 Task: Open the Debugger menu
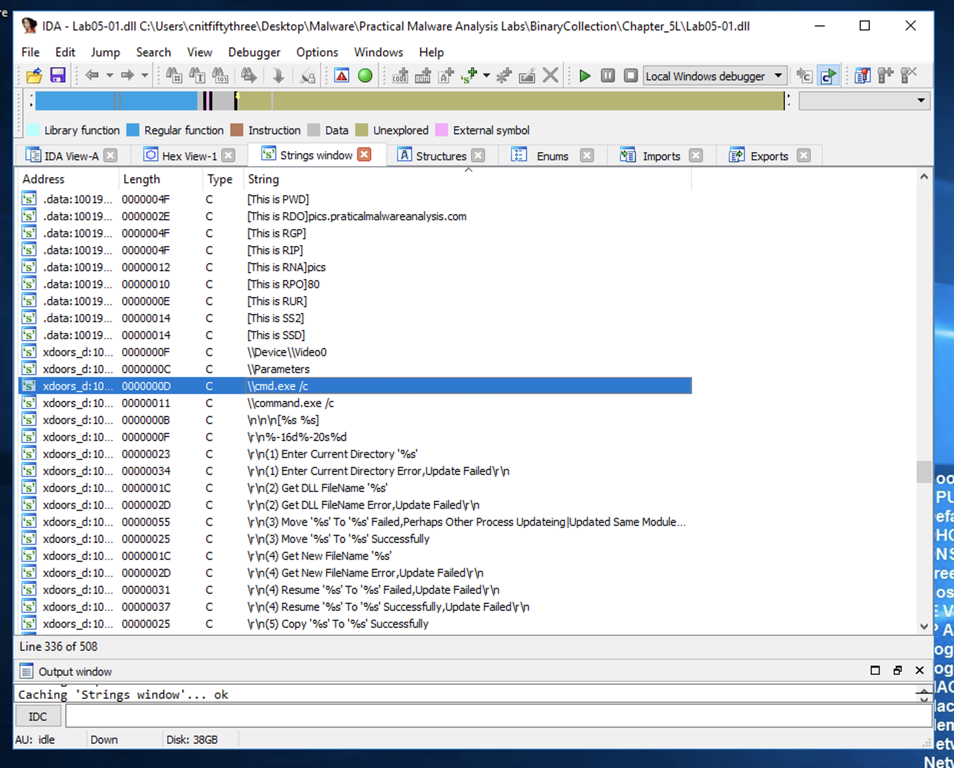click(x=254, y=52)
